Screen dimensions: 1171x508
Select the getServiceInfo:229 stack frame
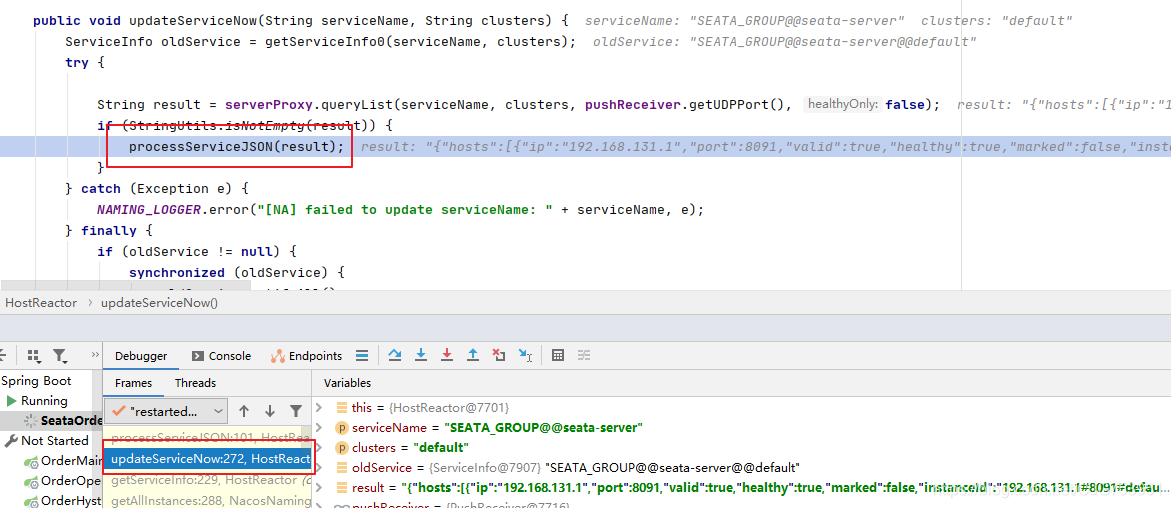click(x=208, y=480)
